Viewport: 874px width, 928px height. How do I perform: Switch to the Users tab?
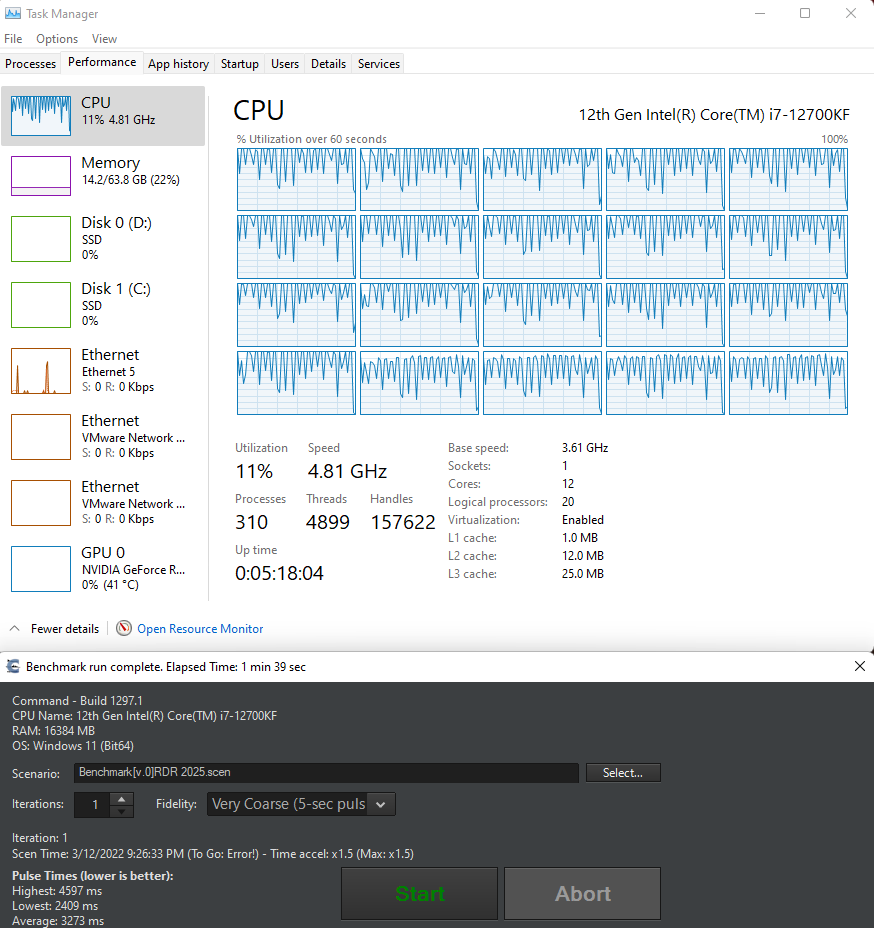tap(285, 64)
